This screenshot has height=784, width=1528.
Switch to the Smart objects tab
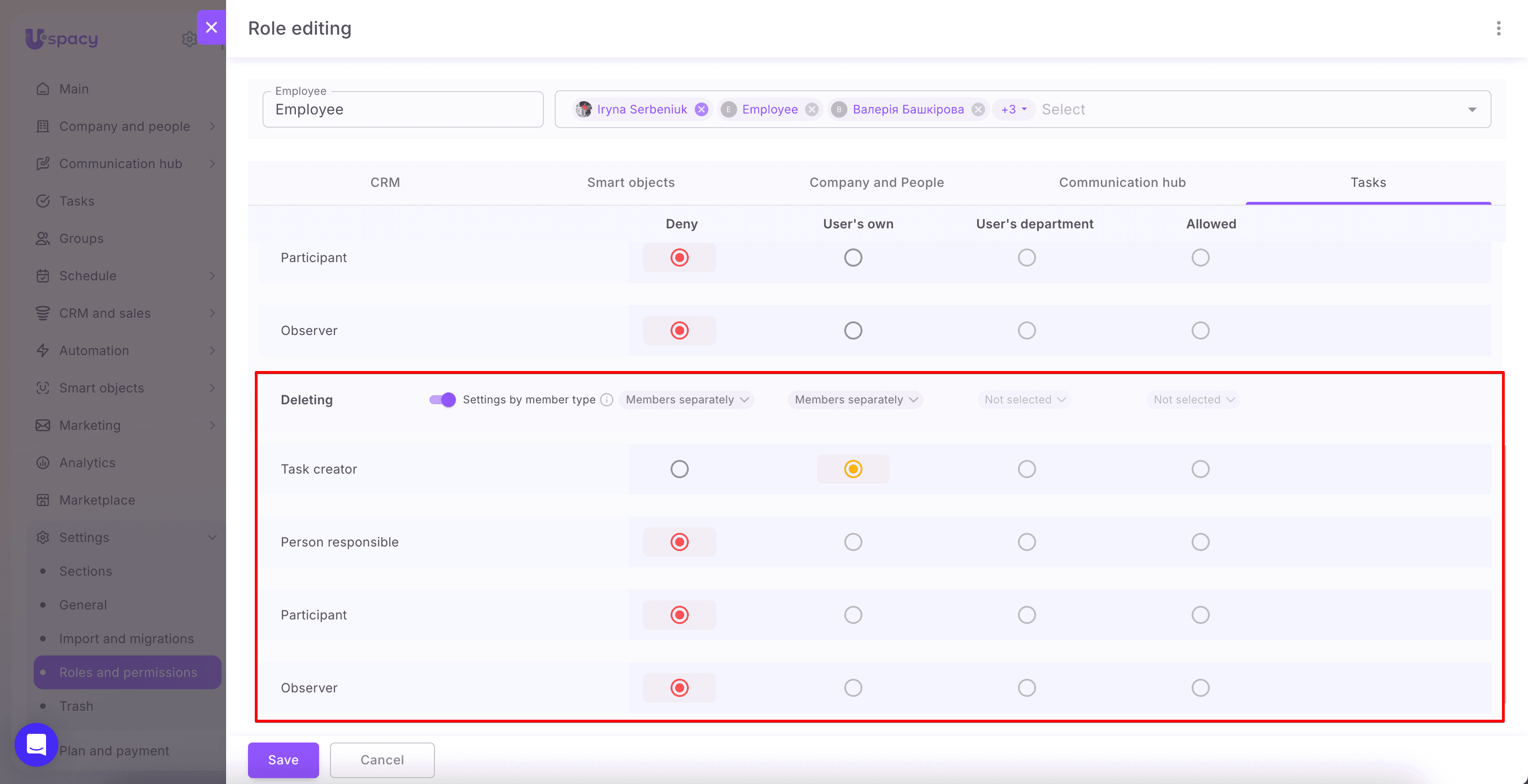click(630, 183)
